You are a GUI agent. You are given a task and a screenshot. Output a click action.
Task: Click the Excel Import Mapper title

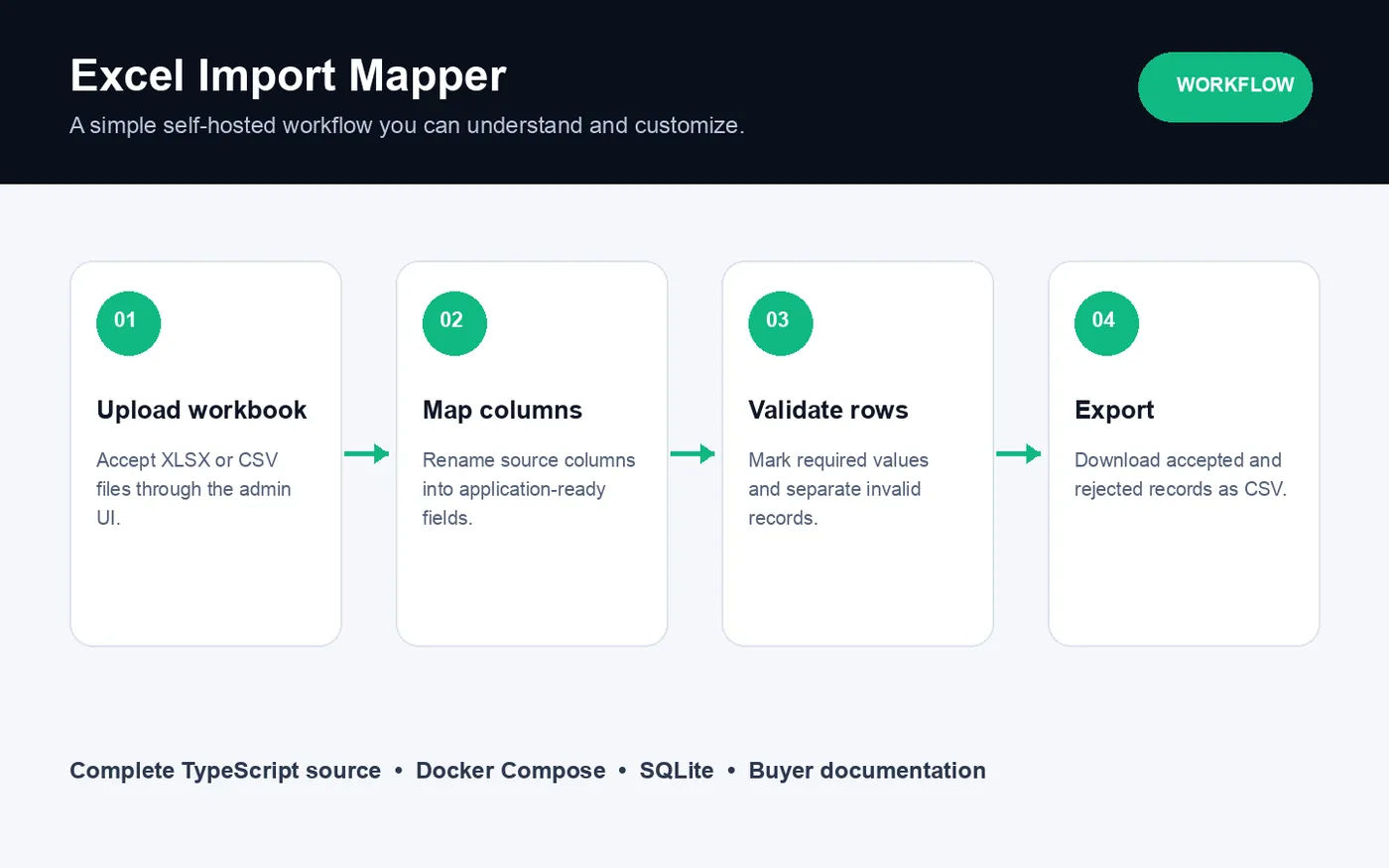pyautogui.click(x=288, y=75)
